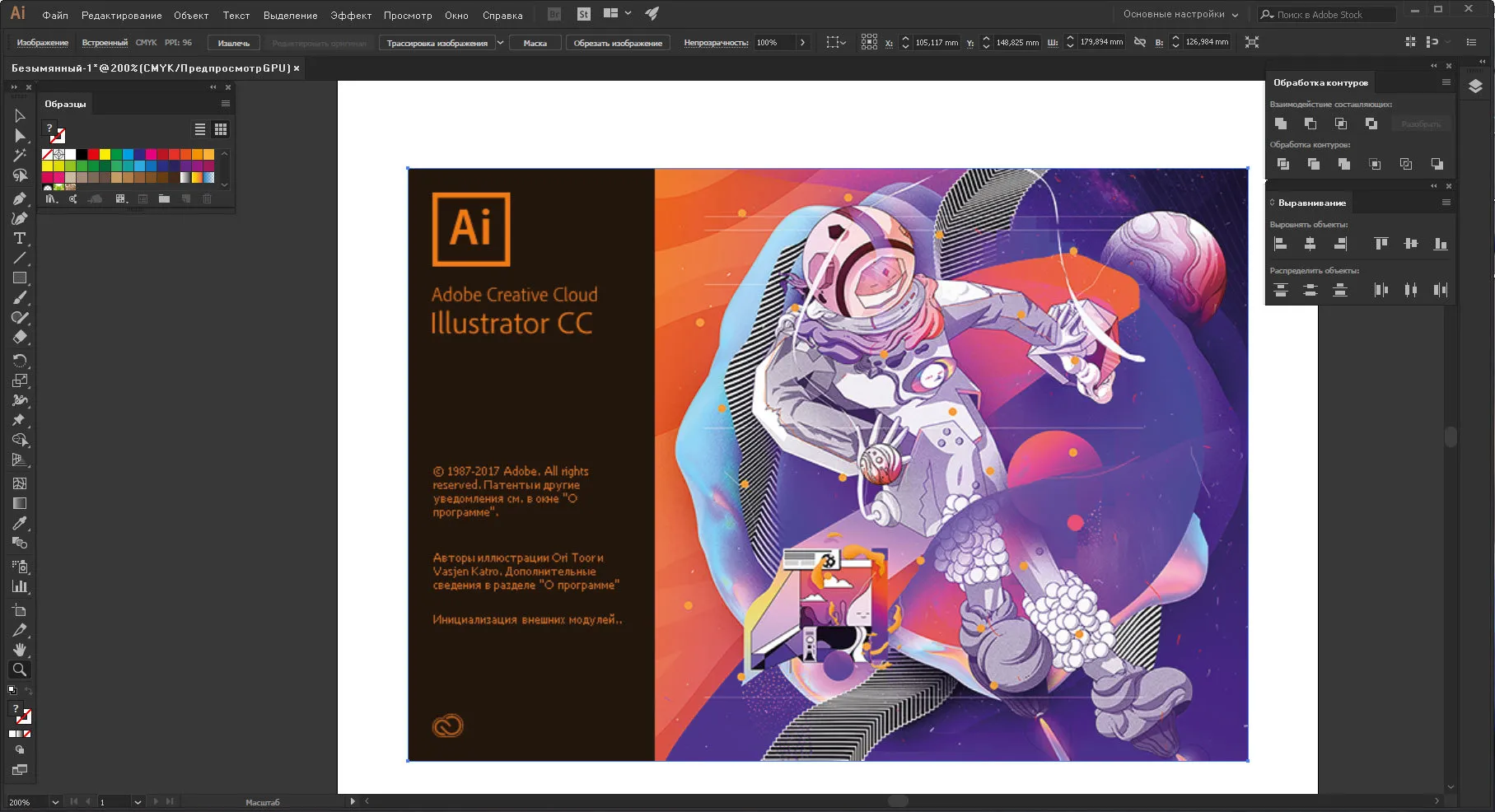Apply Unite in Pathfinder shape modes
The width and height of the screenshot is (1495, 812).
1281,124
